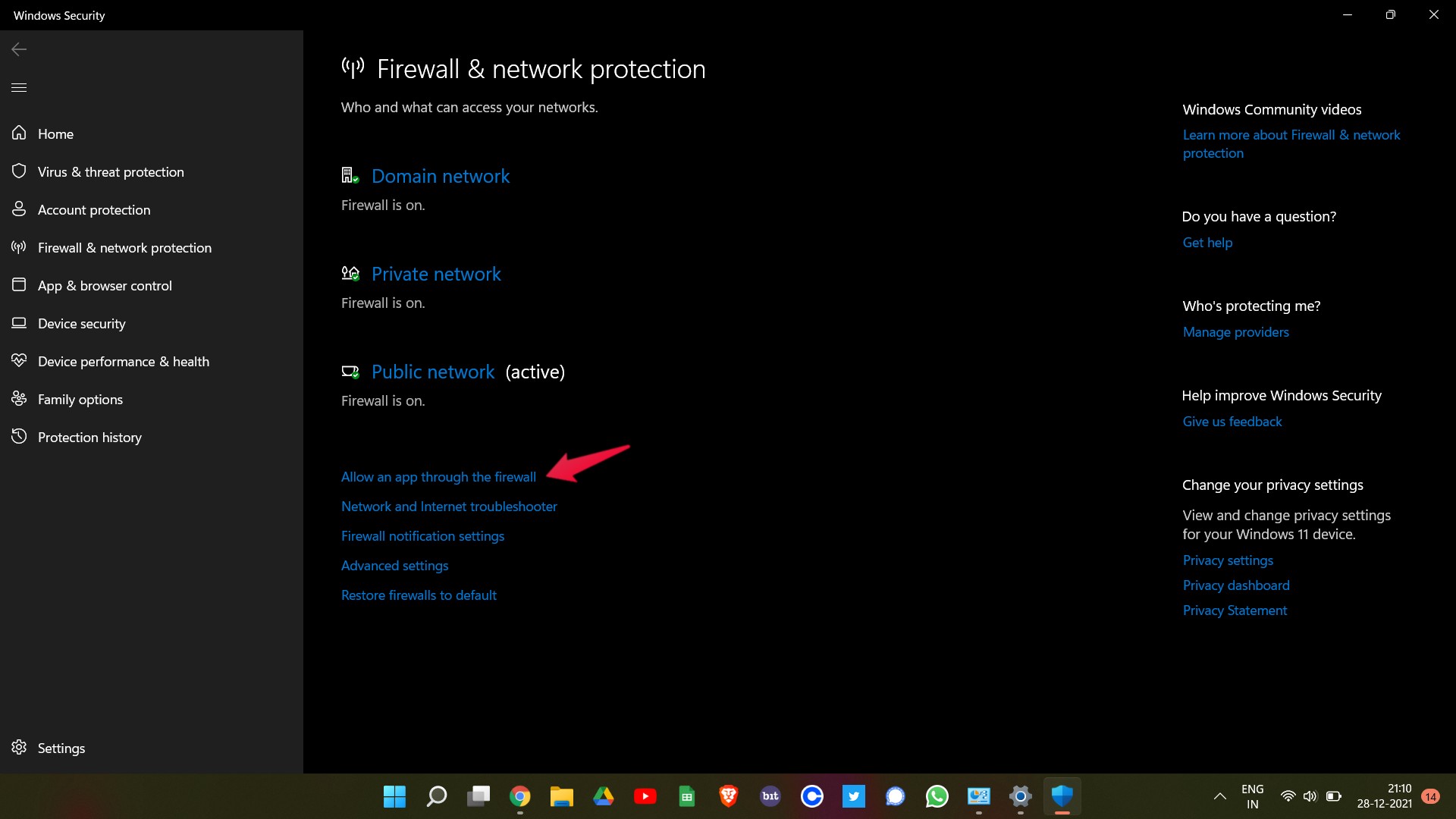The height and width of the screenshot is (819, 1456).
Task: Click the Device performance & health icon
Action: [18, 360]
